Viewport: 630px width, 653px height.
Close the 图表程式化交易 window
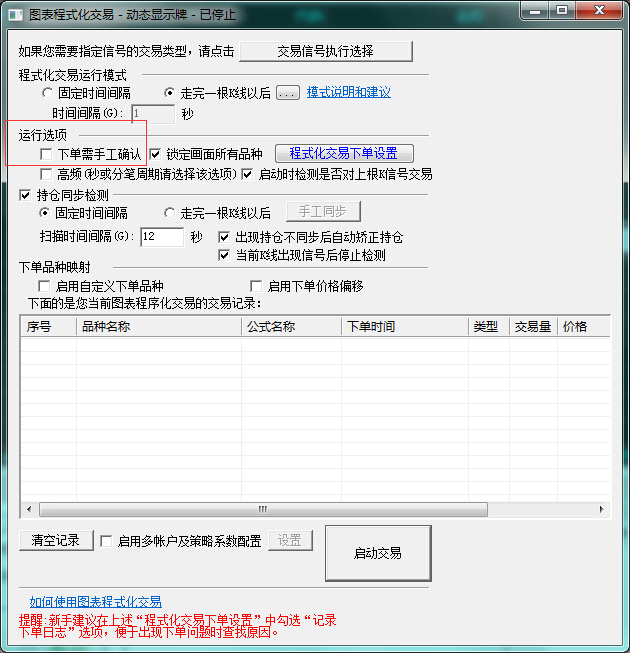pyautogui.click(x=599, y=11)
